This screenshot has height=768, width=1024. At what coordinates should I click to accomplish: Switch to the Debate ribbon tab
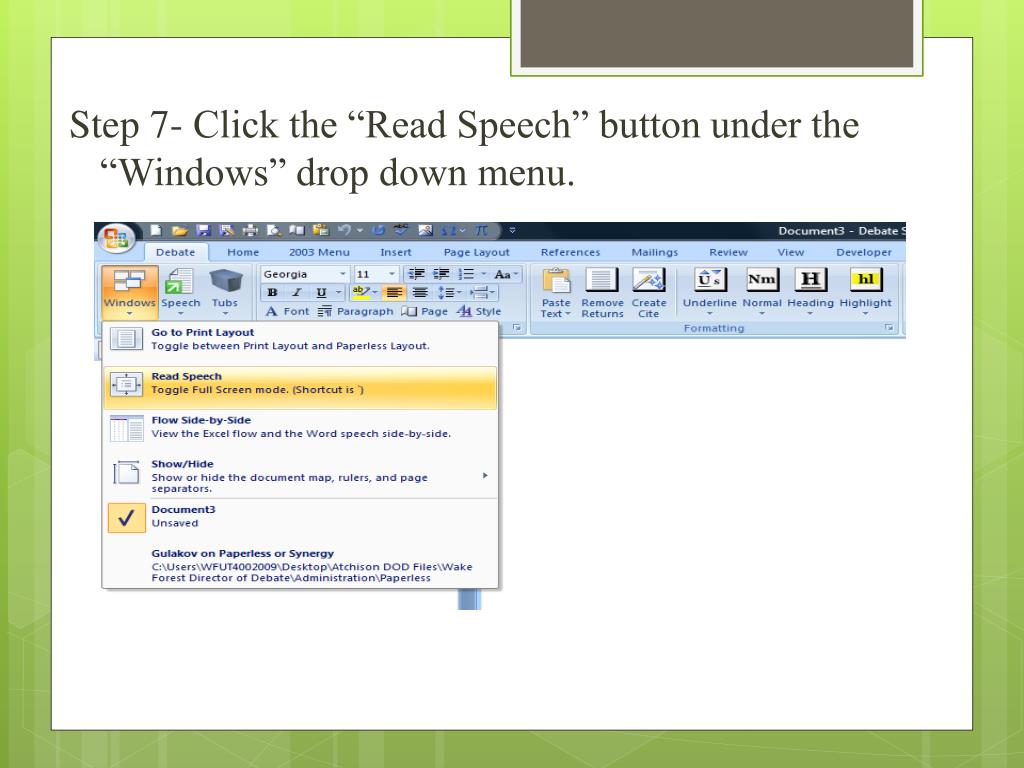175,252
